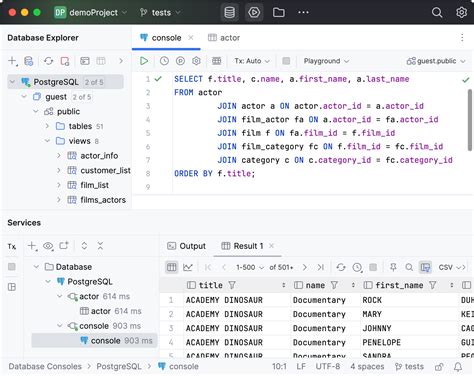This screenshot has width=474, height=376.
Task: Collapse the views folder
Action: pyautogui.click(x=47, y=141)
